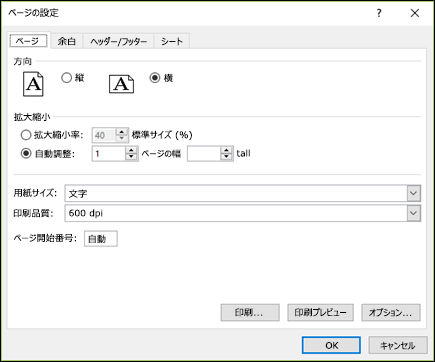Screen dimensions: 435x362
Task: Click the help question mark icon
Action: tap(379, 13)
